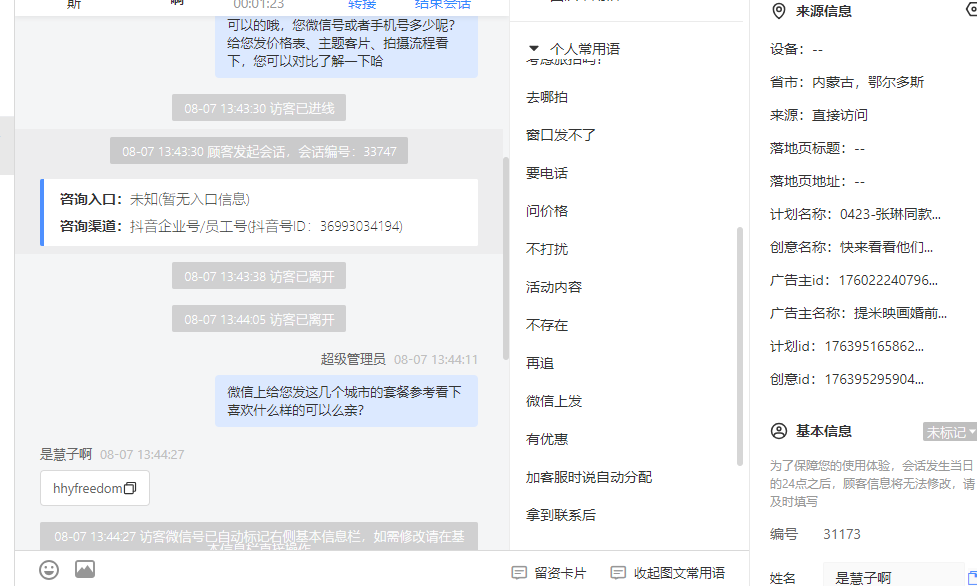Open the 未标记 tag dropdown

tap(950, 431)
